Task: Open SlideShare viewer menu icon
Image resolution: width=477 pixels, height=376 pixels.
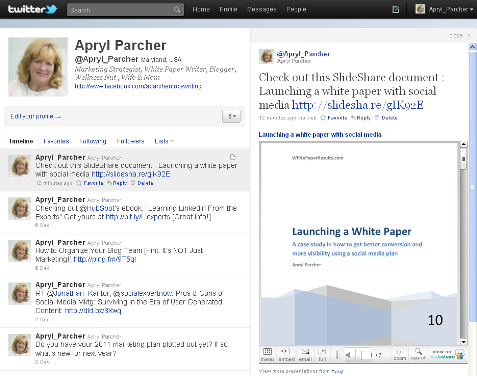Action: 267,354
